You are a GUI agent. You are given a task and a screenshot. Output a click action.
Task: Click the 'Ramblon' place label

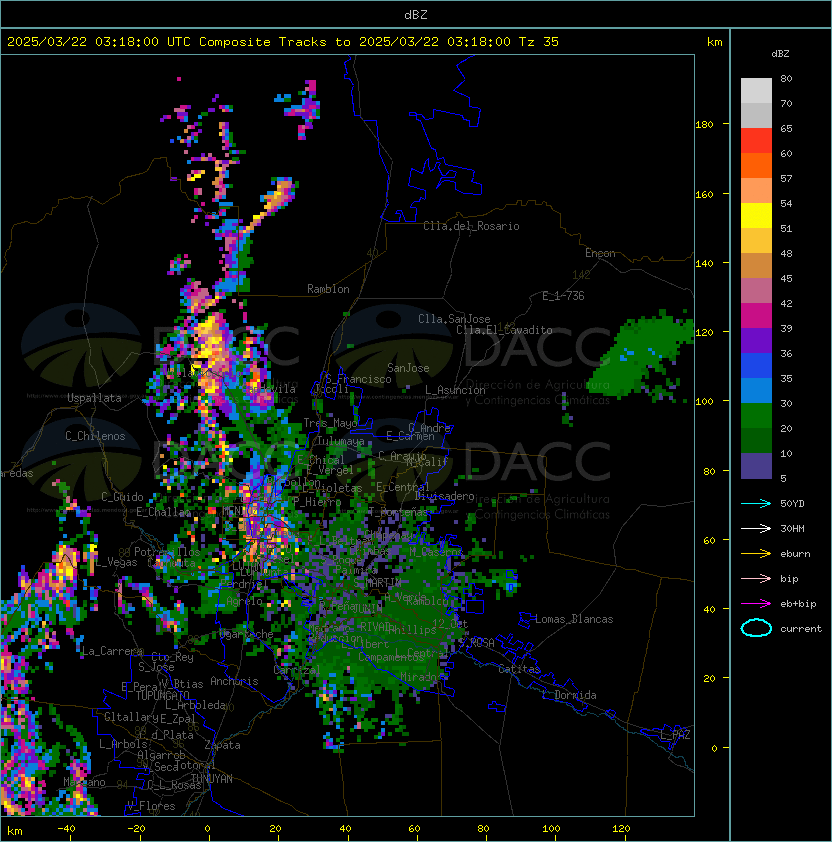(x=328, y=289)
